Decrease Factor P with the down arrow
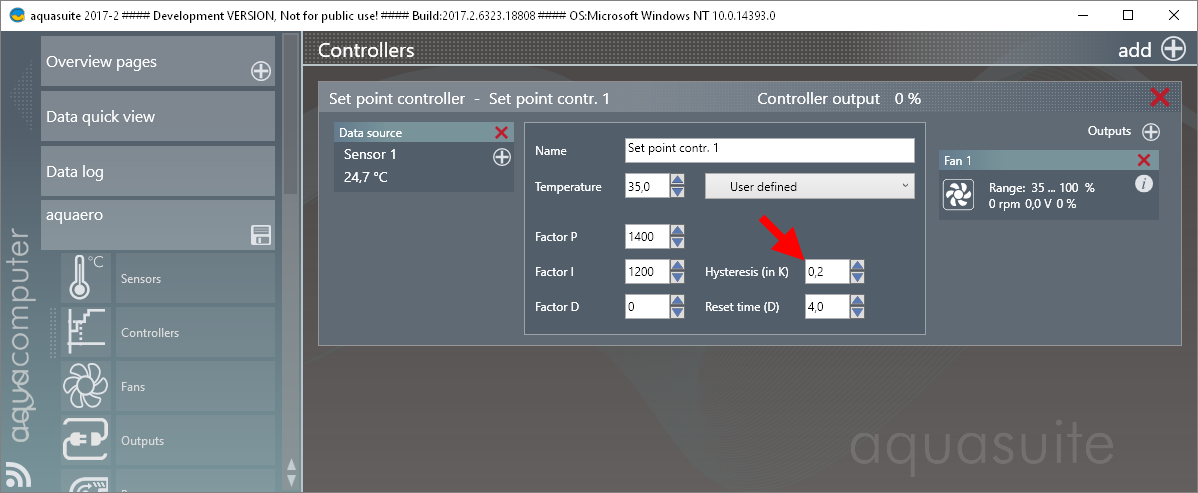This screenshot has width=1198, height=493. pos(677,243)
